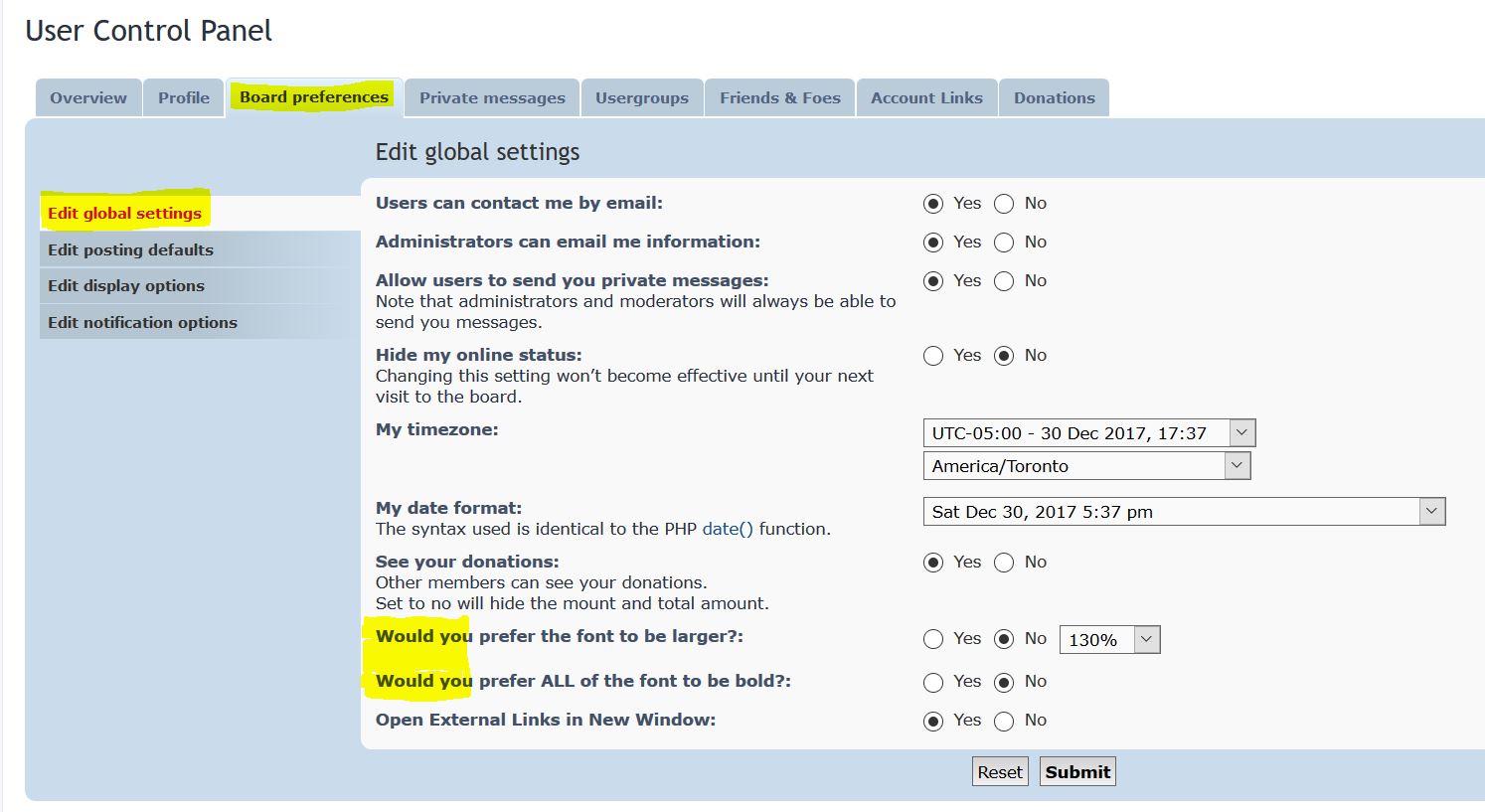Select No for administrators emailing information
1485x812 pixels.
click(1004, 243)
